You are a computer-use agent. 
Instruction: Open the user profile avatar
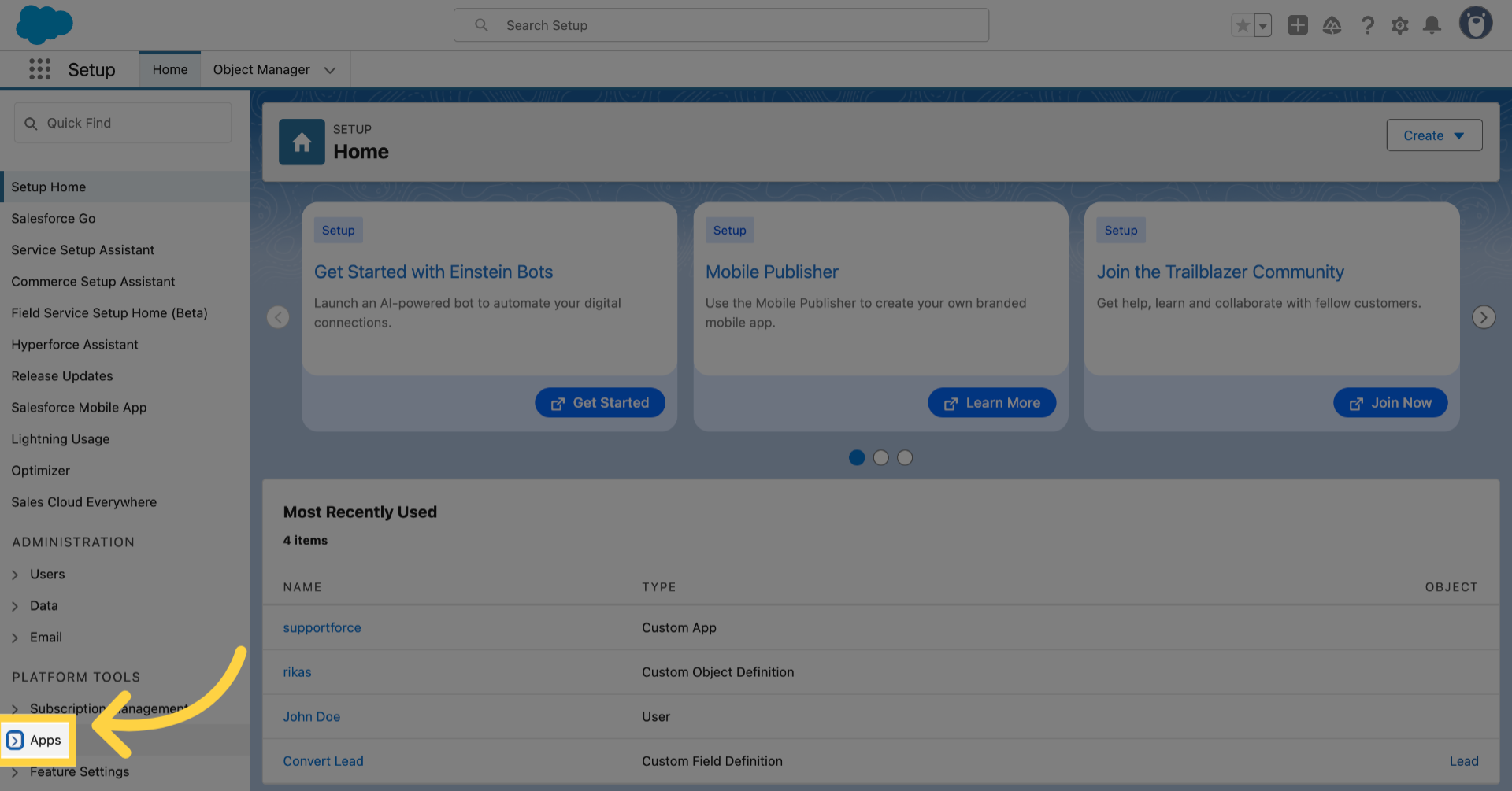(x=1476, y=24)
